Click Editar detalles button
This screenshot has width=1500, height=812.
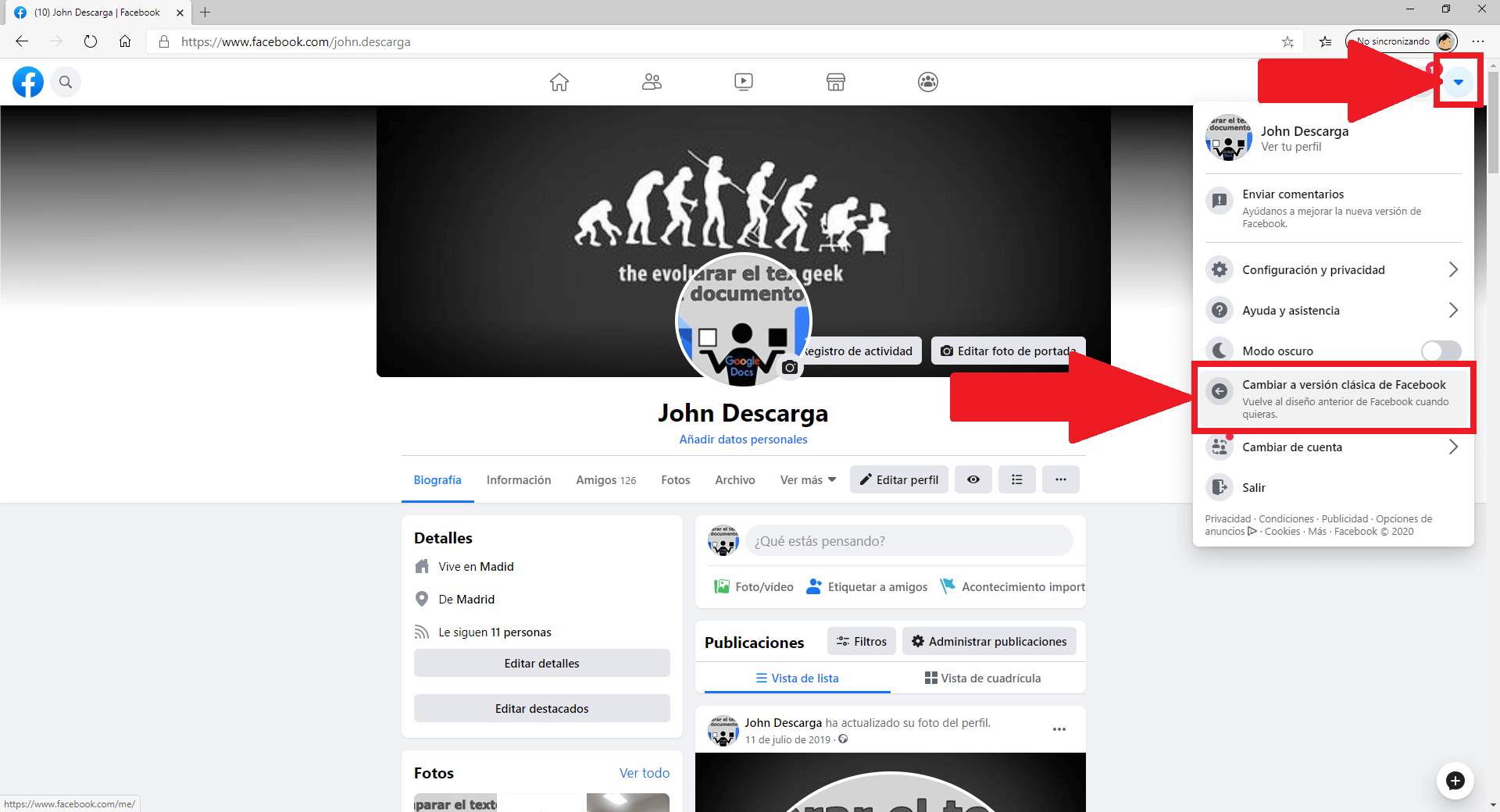(x=542, y=664)
